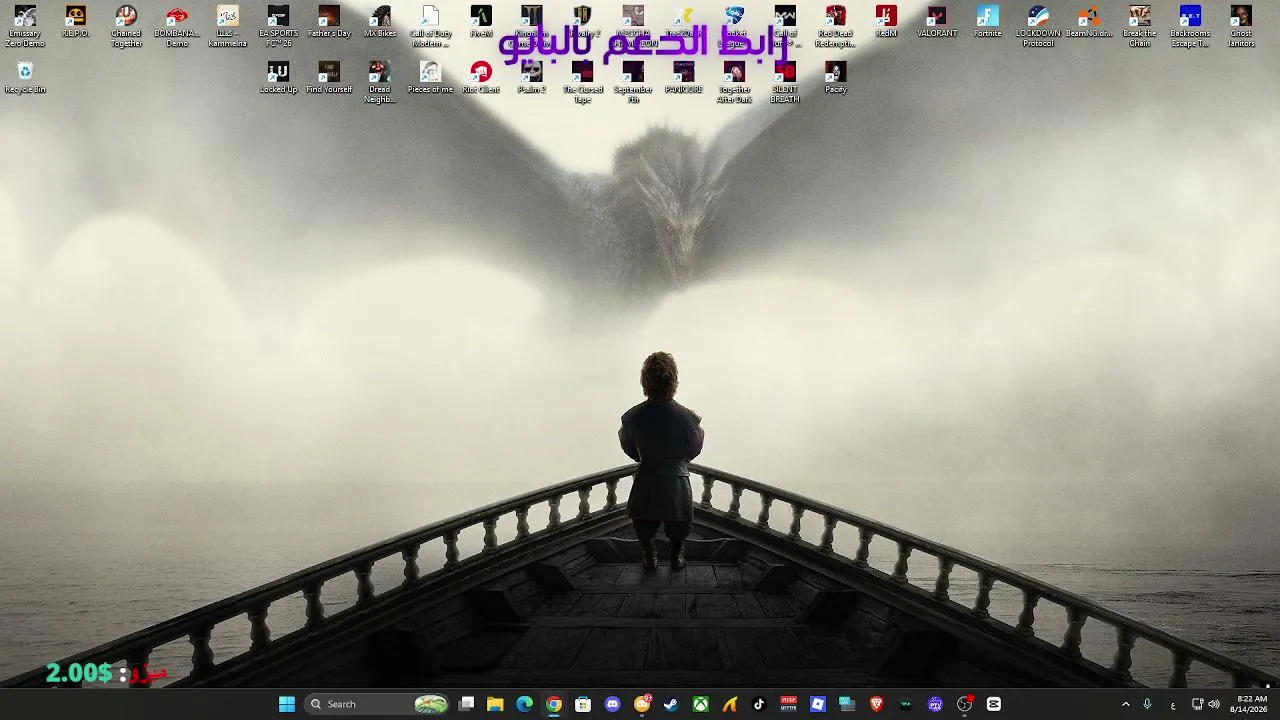
Task: Launch the R.E.P.O. desktop shortcut
Action: (75, 23)
